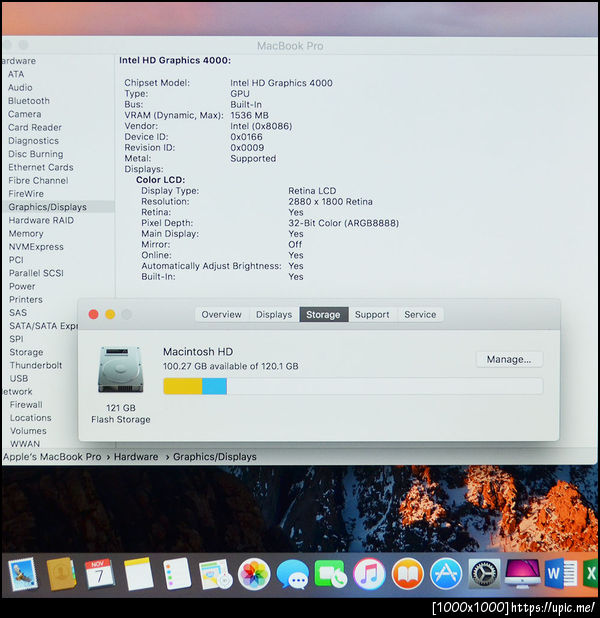This screenshot has height=618, width=600.
Task: Select Fibre Channel in the sidebar
Action: coord(38,181)
